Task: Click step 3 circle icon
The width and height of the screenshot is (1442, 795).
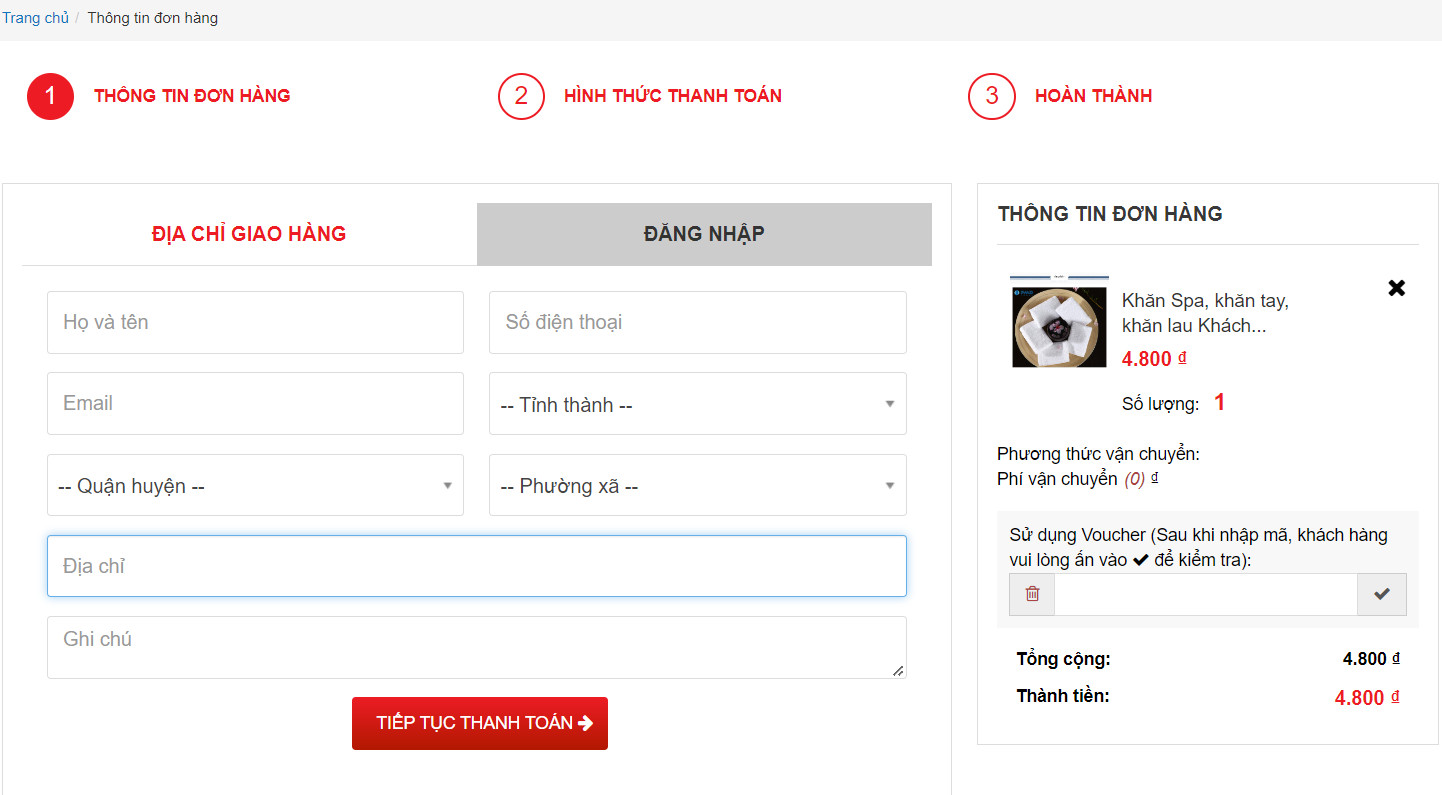Action: pyautogui.click(x=991, y=96)
